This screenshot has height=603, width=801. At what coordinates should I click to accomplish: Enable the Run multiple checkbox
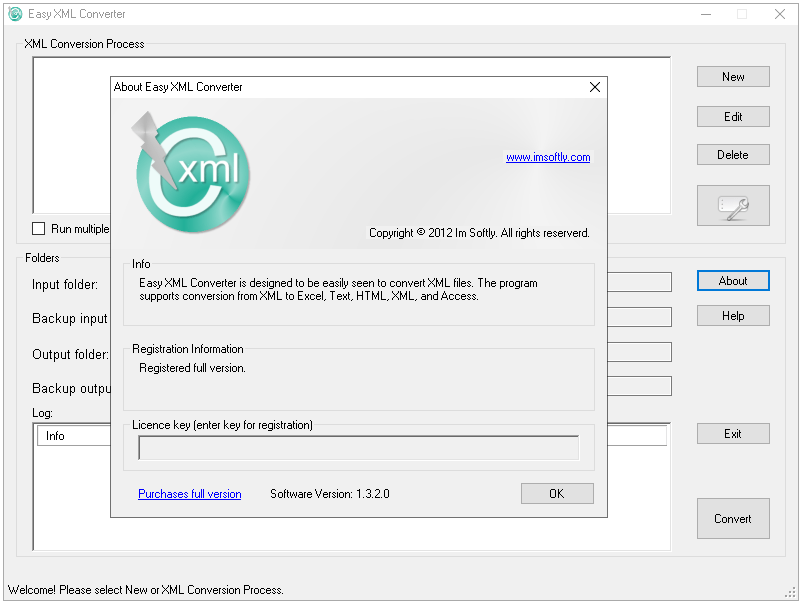38,228
